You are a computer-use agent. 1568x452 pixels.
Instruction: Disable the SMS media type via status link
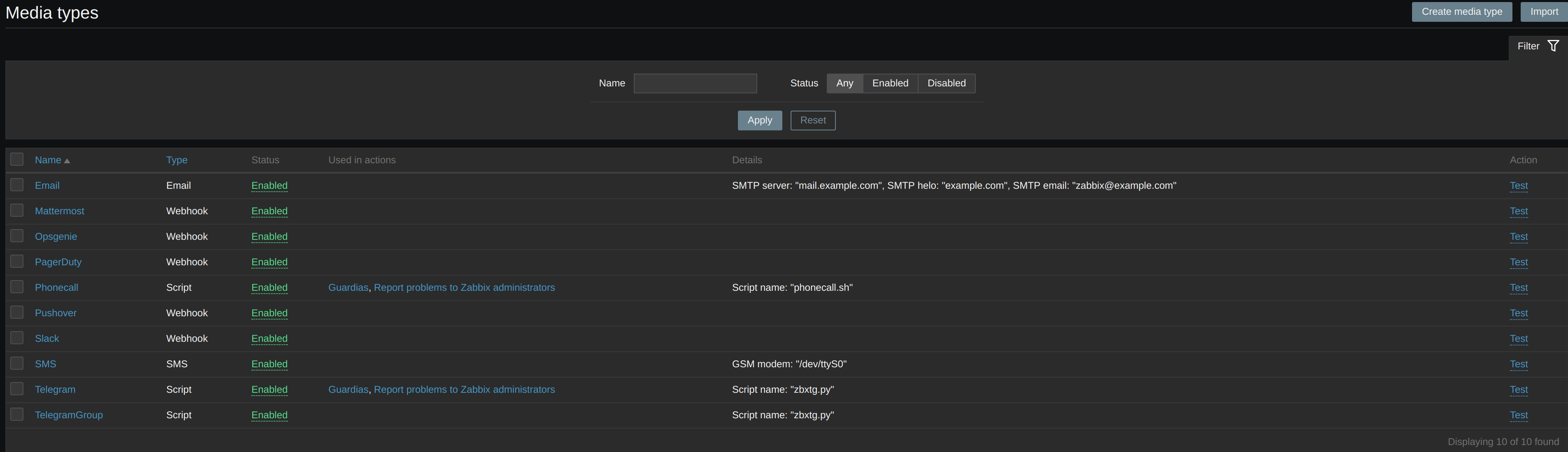(x=269, y=364)
